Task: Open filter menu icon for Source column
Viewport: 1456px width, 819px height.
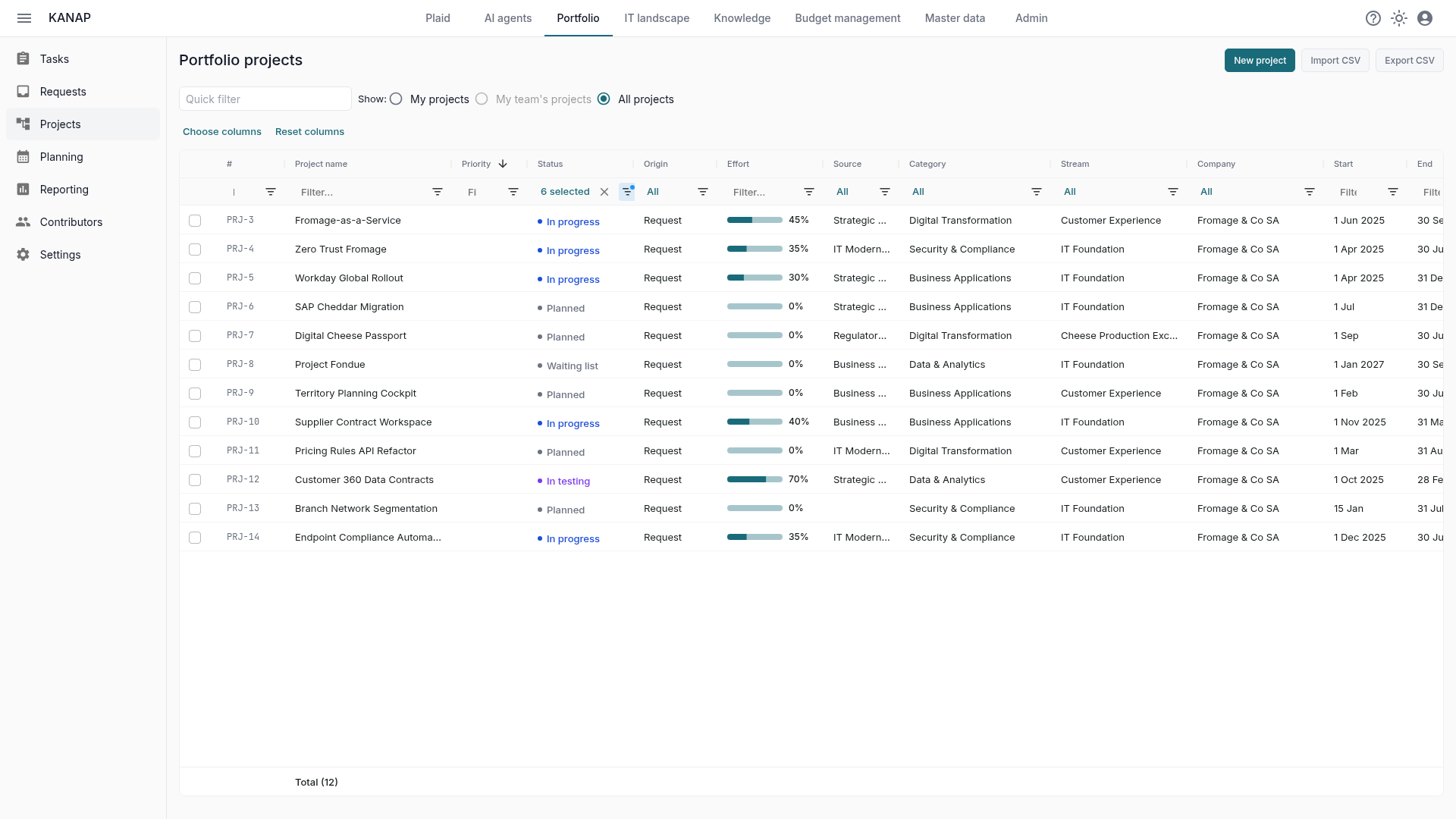Action: (885, 192)
